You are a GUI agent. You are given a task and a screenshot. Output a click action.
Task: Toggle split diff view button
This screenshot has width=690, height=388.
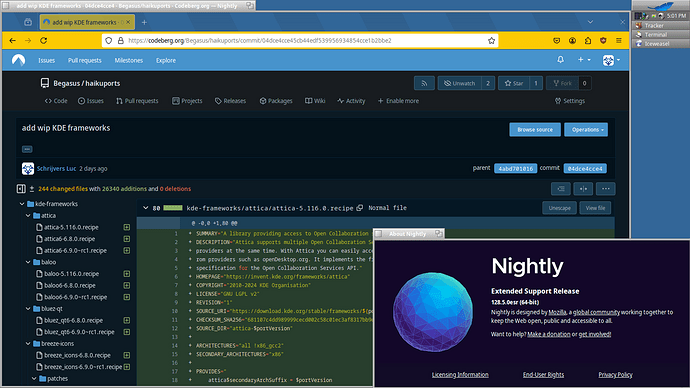coord(583,189)
